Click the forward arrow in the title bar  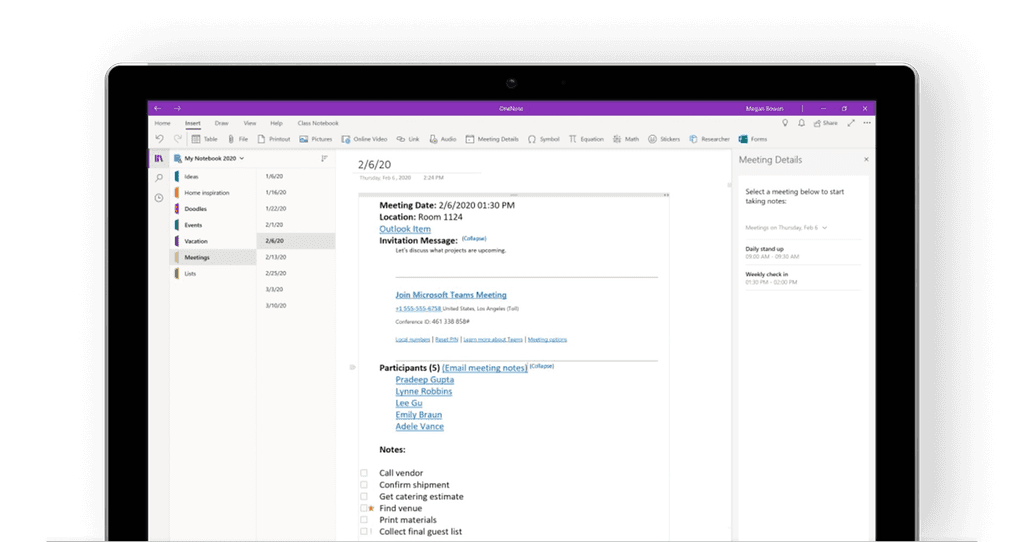[x=177, y=108]
